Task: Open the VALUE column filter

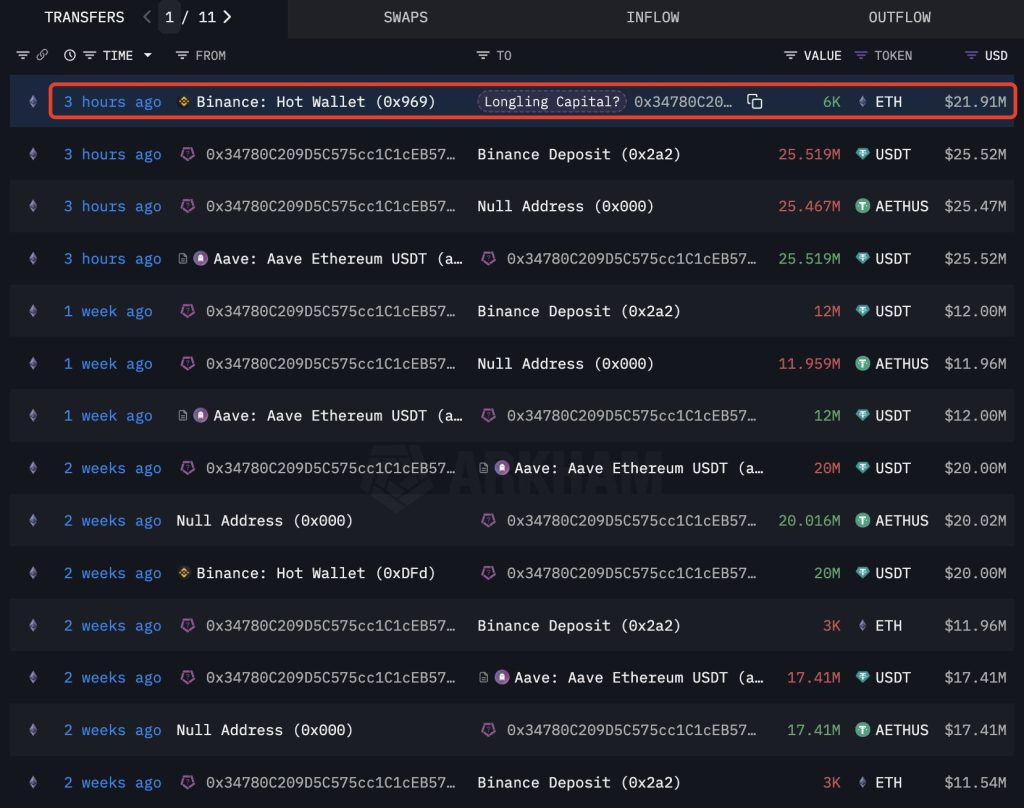Action: 791,56
